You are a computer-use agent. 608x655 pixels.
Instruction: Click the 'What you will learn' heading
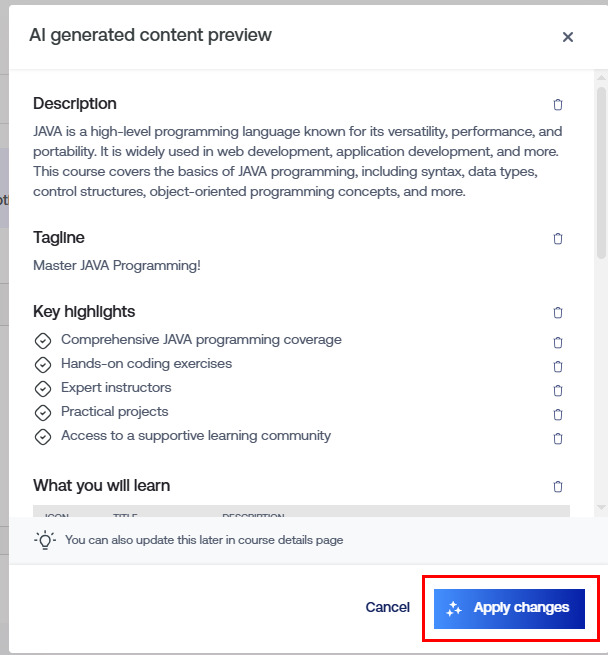click(x=101, y=486)
